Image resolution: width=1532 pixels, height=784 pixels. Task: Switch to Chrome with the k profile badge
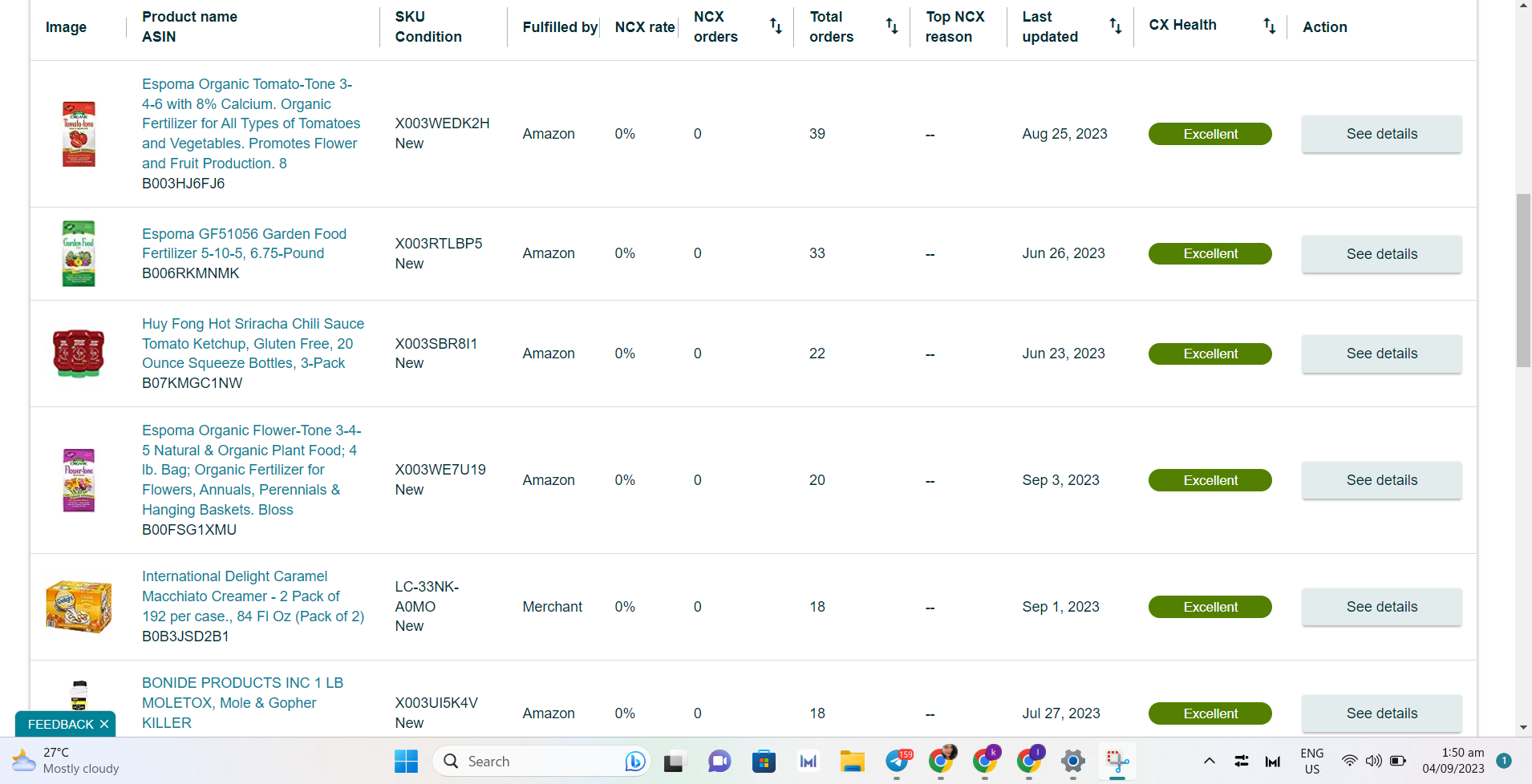(x=985, y=761)
